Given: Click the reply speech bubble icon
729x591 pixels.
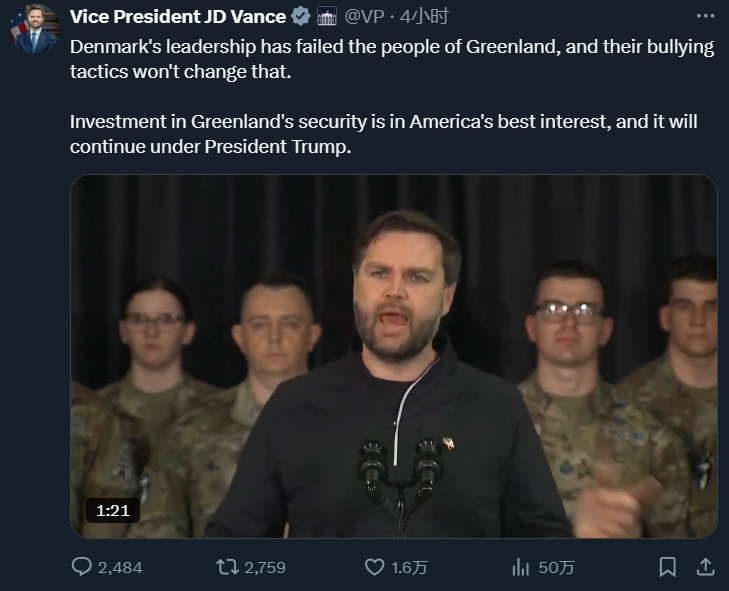Looking at the screenshot, I should tap(82, 567).
